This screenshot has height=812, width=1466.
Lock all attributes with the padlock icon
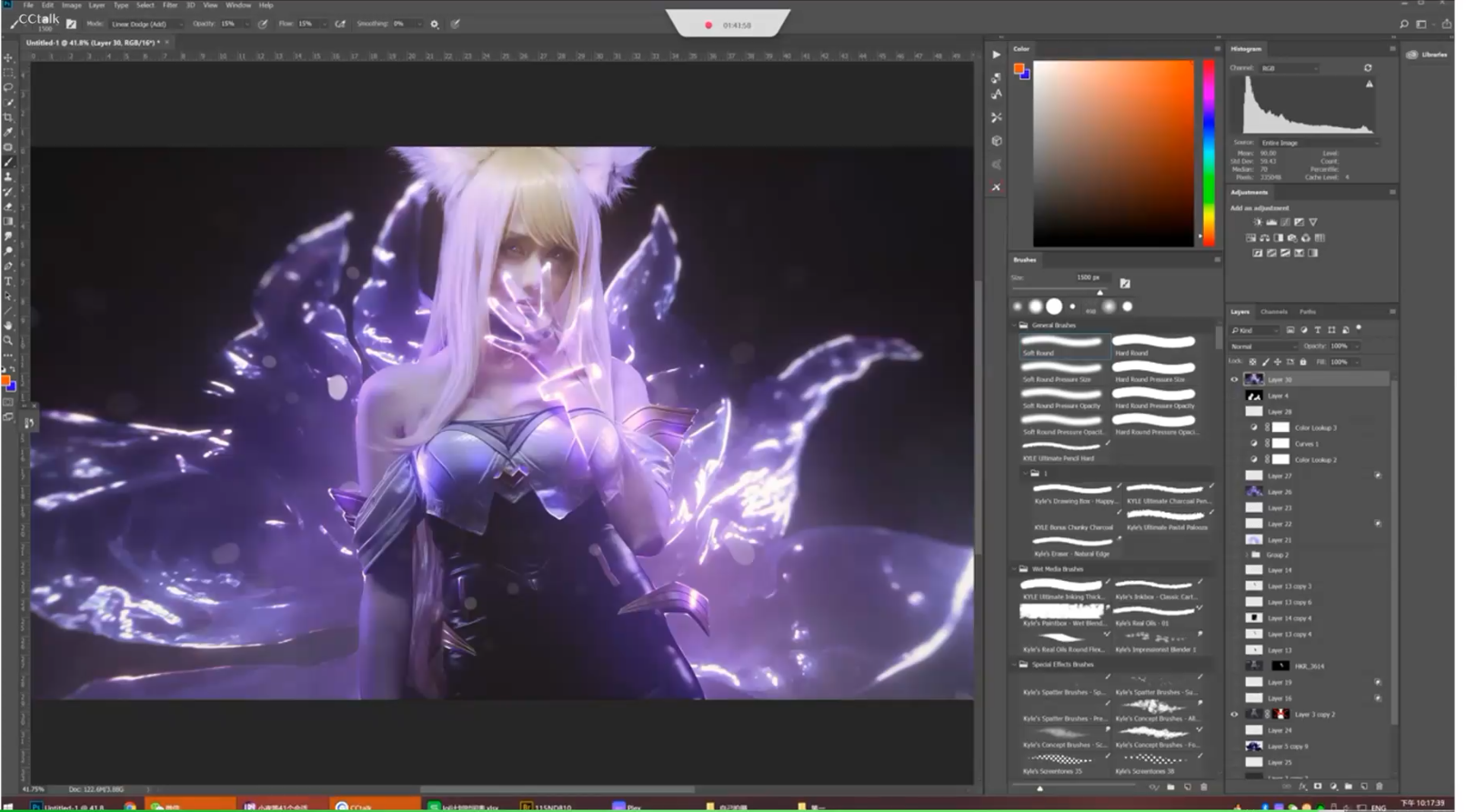(1302, 362)
